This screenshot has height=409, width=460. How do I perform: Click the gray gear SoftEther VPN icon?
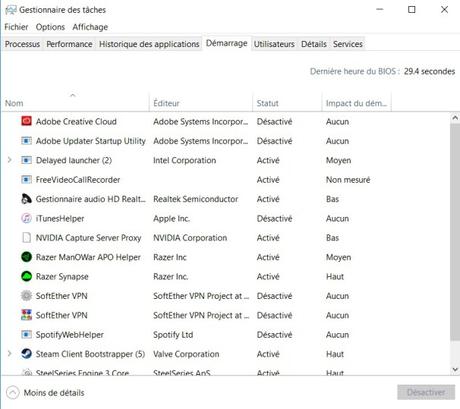[26, 295]
